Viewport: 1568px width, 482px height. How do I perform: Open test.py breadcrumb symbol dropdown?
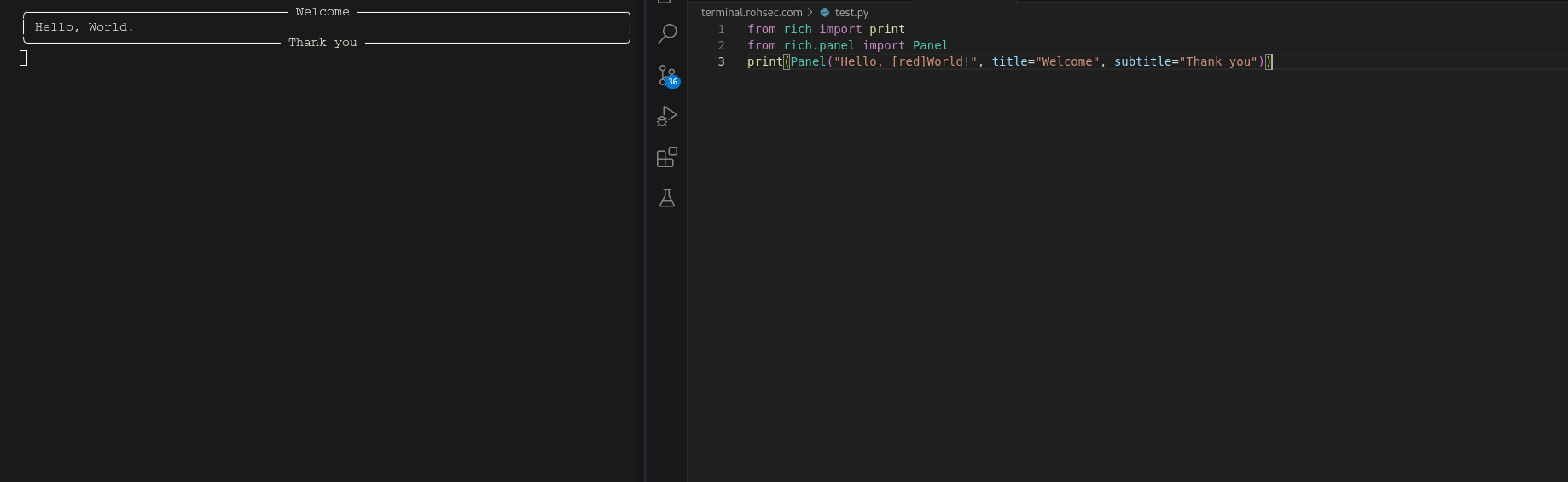click(x=851, y=13)
